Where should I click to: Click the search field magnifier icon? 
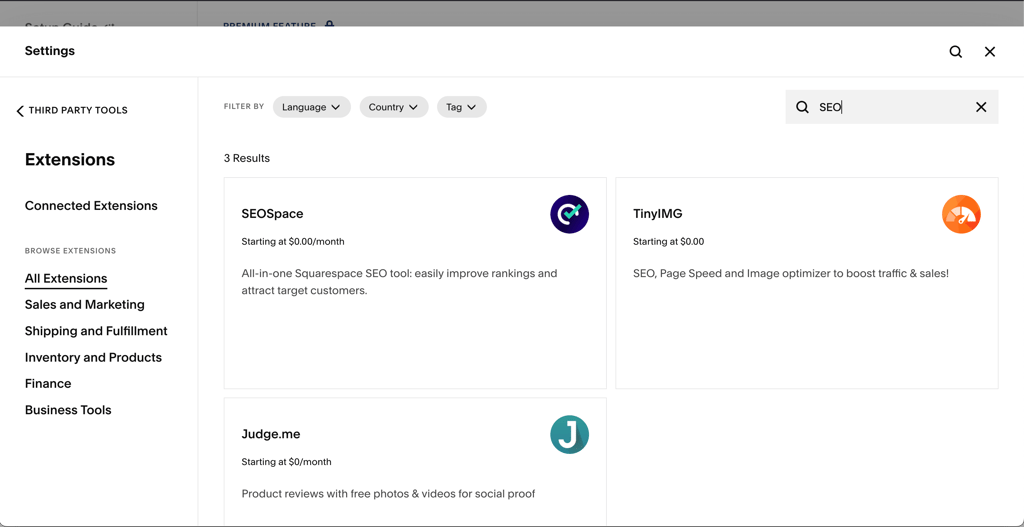[x=803, y=107]
